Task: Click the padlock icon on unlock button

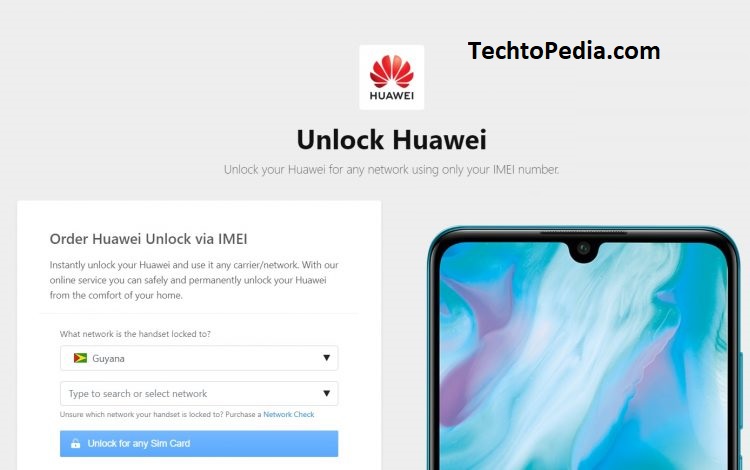Action: tap(76, 444)
